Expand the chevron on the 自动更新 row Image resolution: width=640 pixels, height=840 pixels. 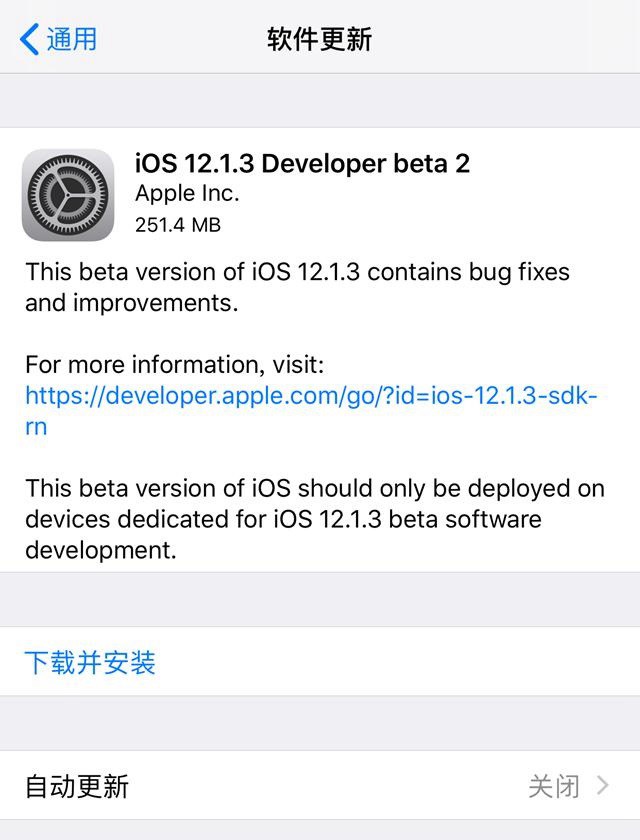602,786
